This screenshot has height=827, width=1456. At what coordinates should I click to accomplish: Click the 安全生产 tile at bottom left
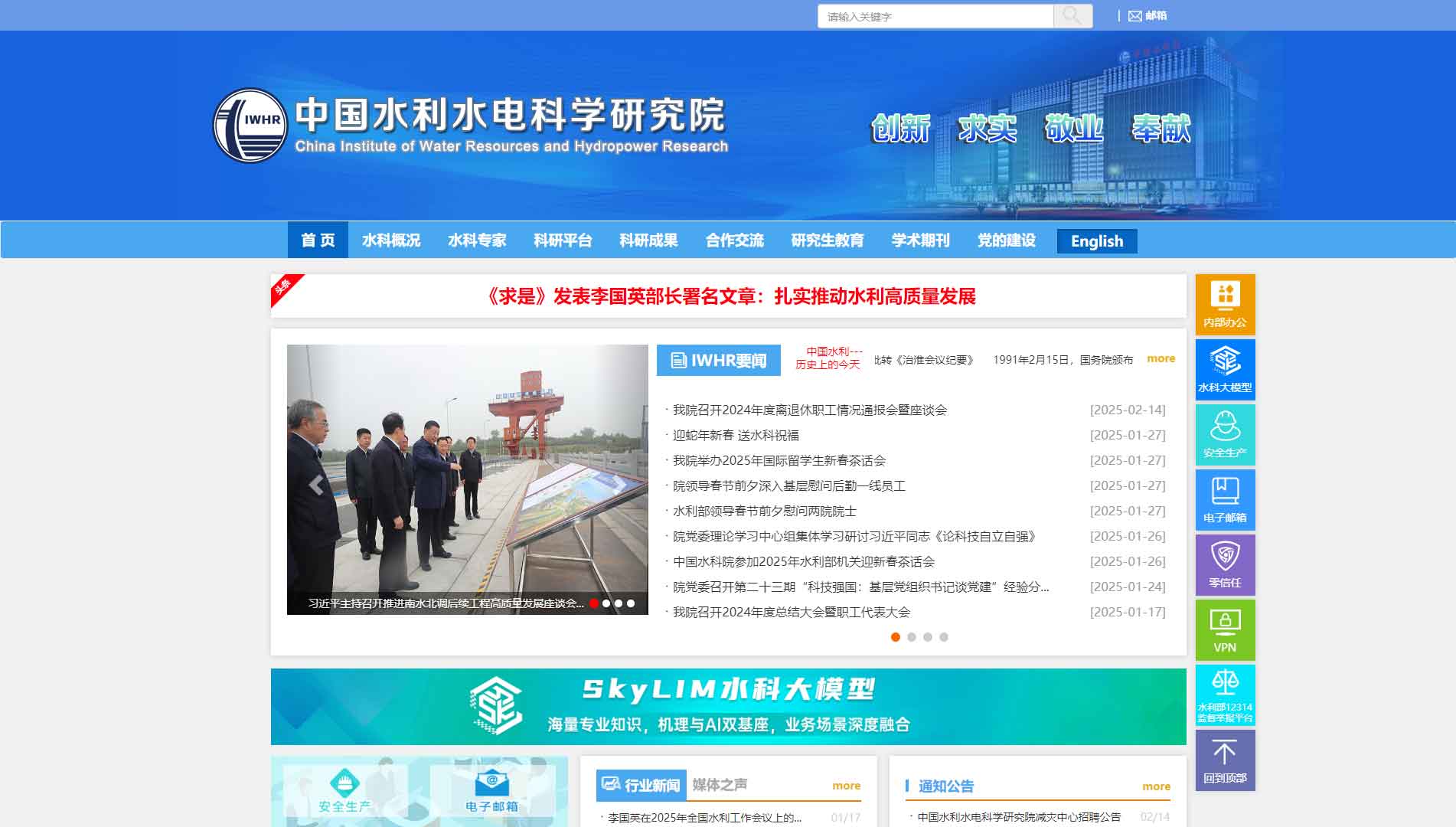coord(344,791)
